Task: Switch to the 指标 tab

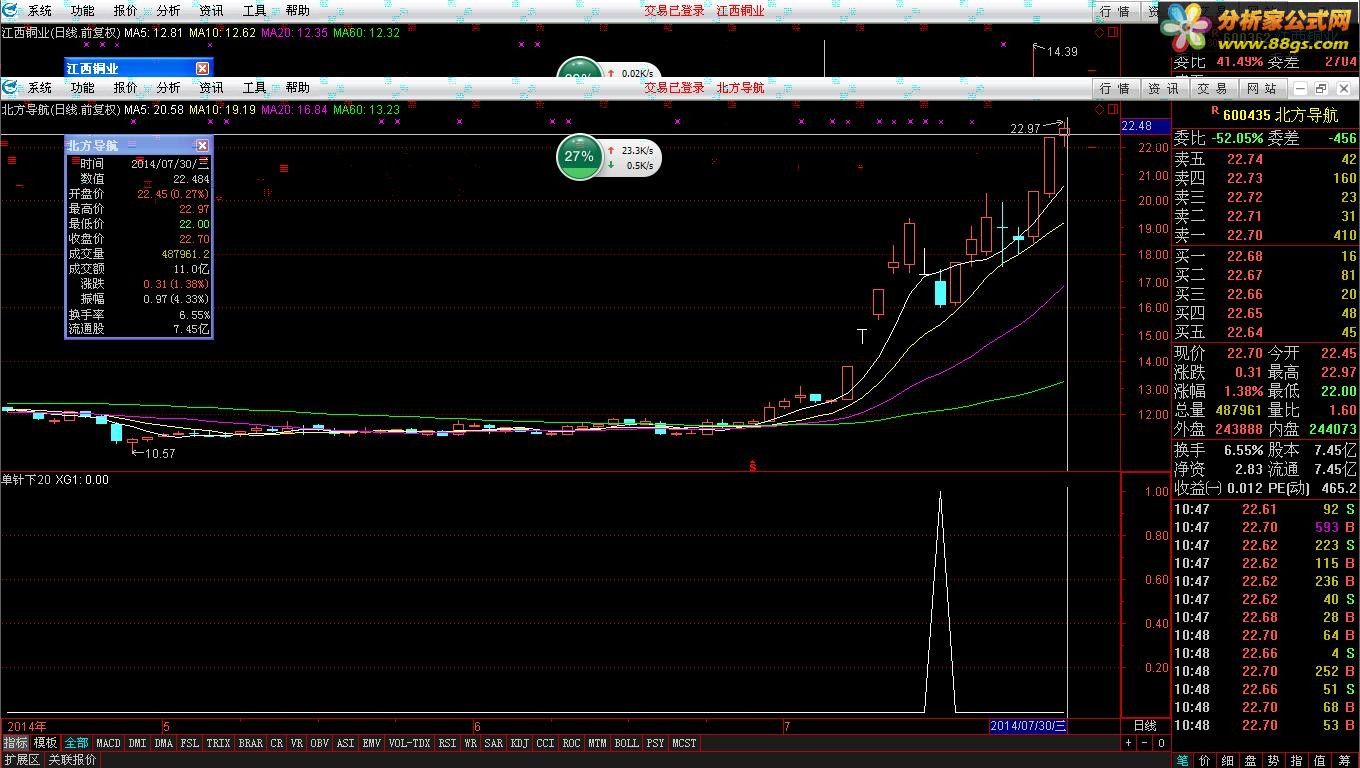Action: tap(15, 743)
